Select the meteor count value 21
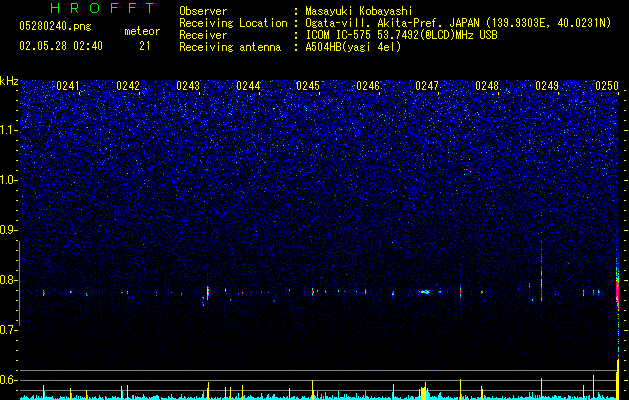 [x=145, y=46]
